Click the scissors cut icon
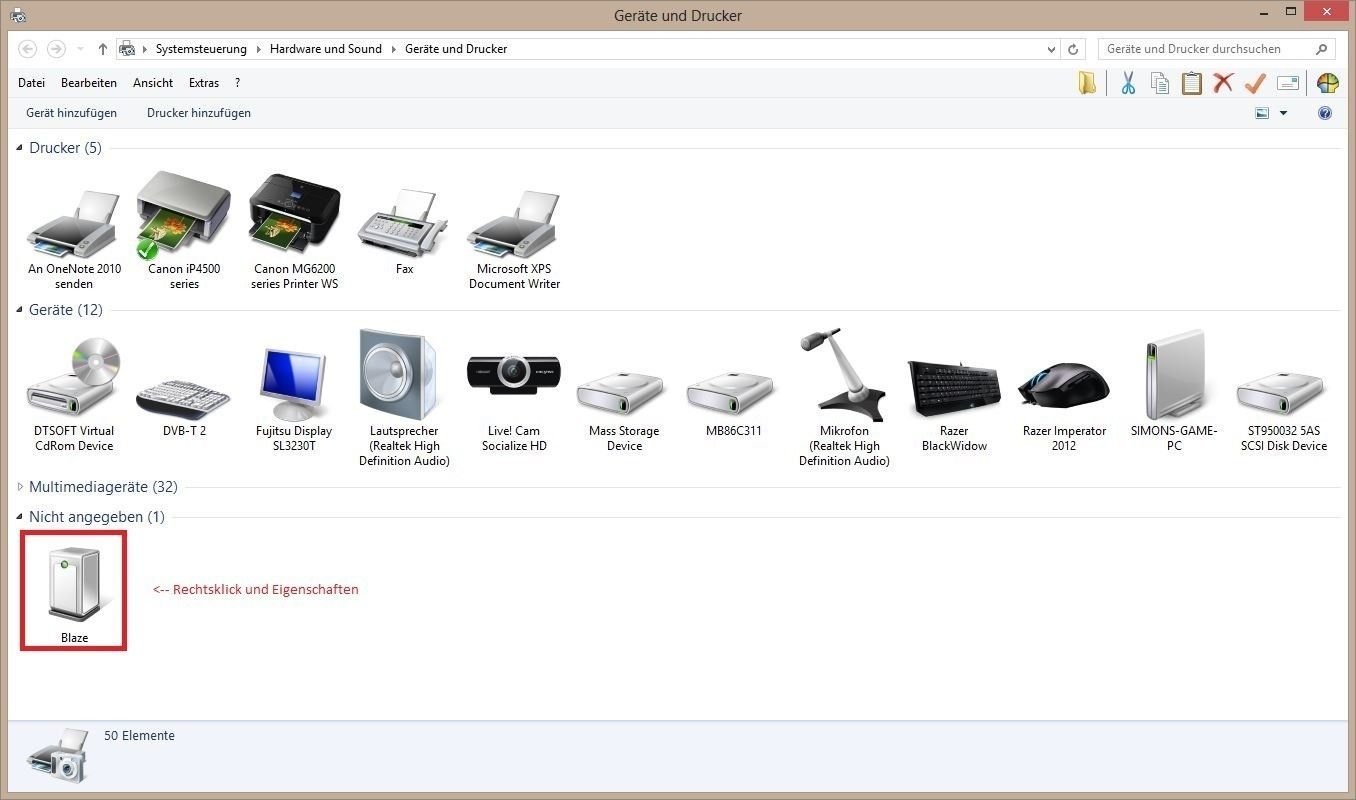The height and width of the screenshot is (800, 1356). 1128,83
